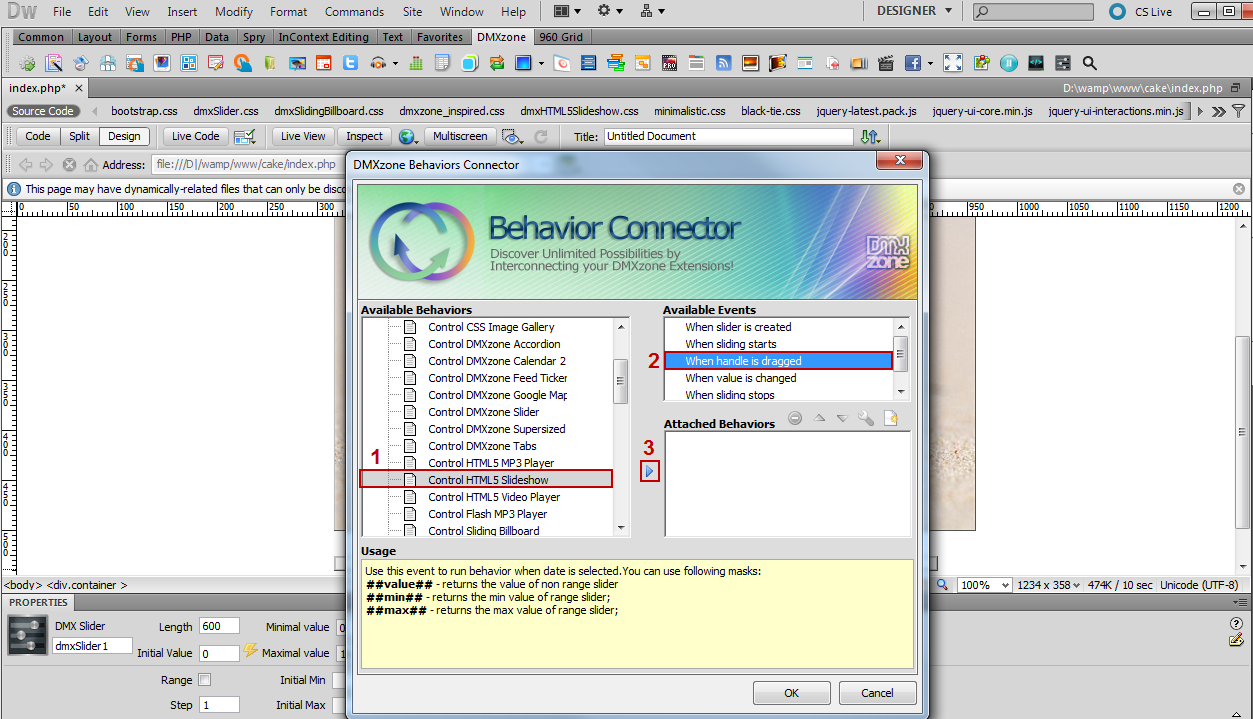
Task: Switch to Design view
Action: tap(124, 136)
